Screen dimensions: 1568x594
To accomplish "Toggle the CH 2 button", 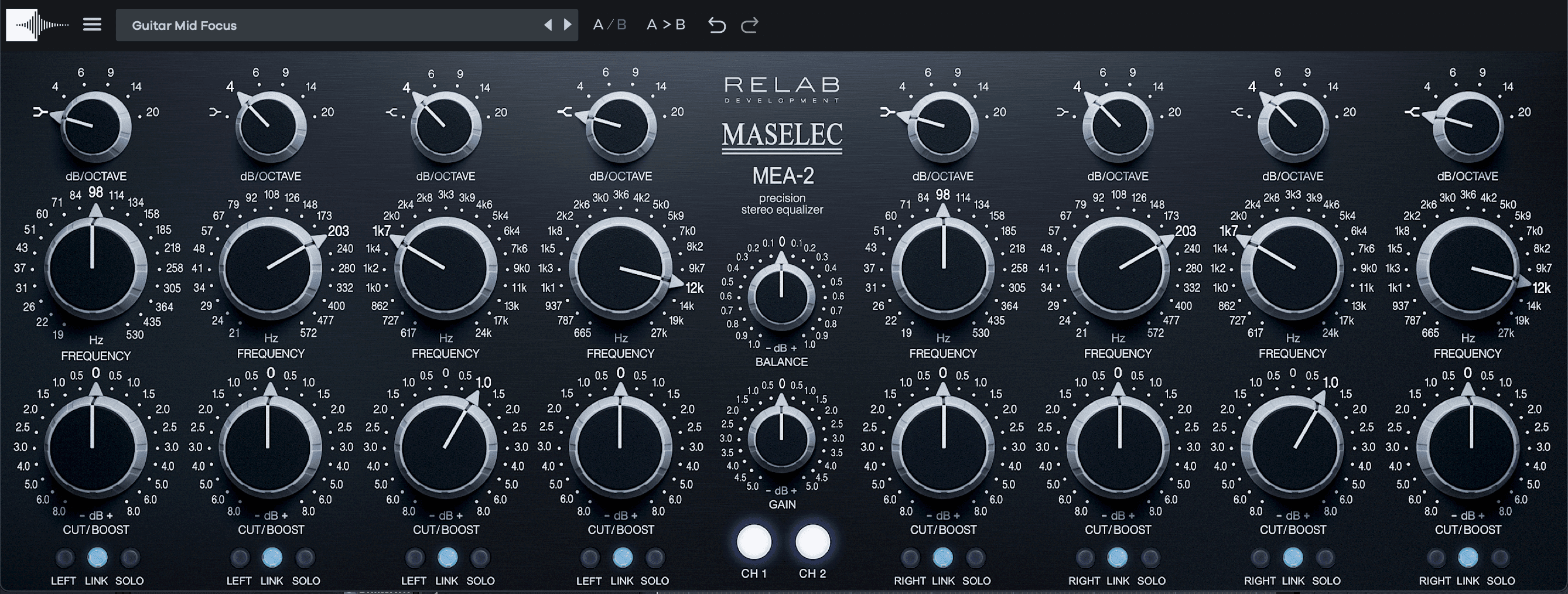I will pos(812,542).
